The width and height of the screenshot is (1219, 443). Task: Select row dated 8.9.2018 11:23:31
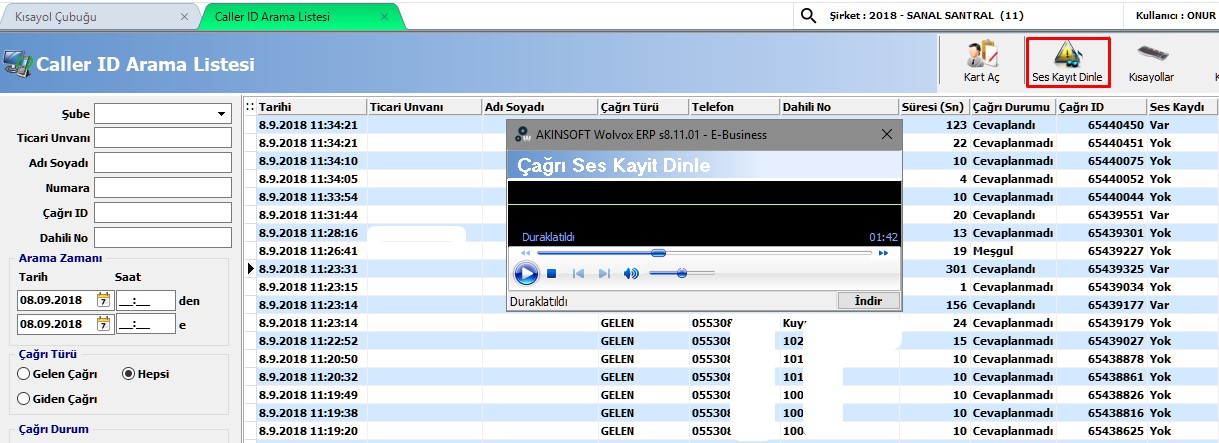point(737,269)
